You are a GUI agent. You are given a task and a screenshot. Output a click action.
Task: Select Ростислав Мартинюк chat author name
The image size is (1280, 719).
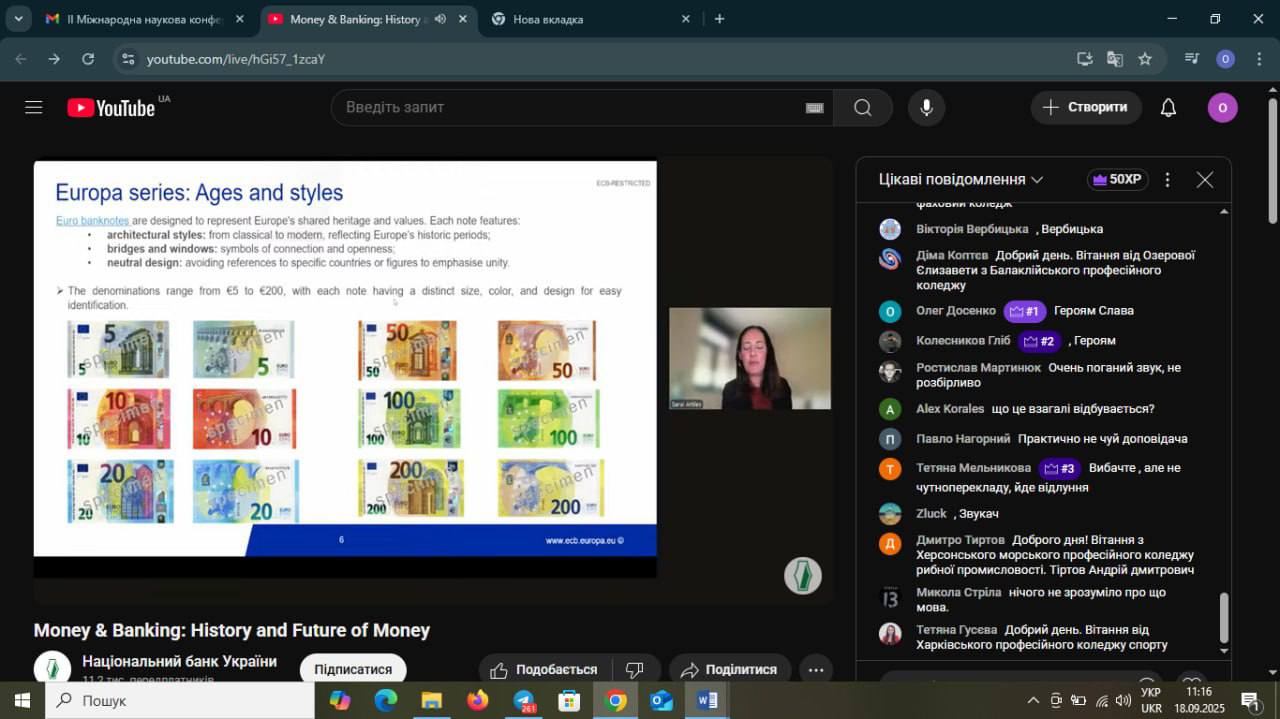click(978, 368)
